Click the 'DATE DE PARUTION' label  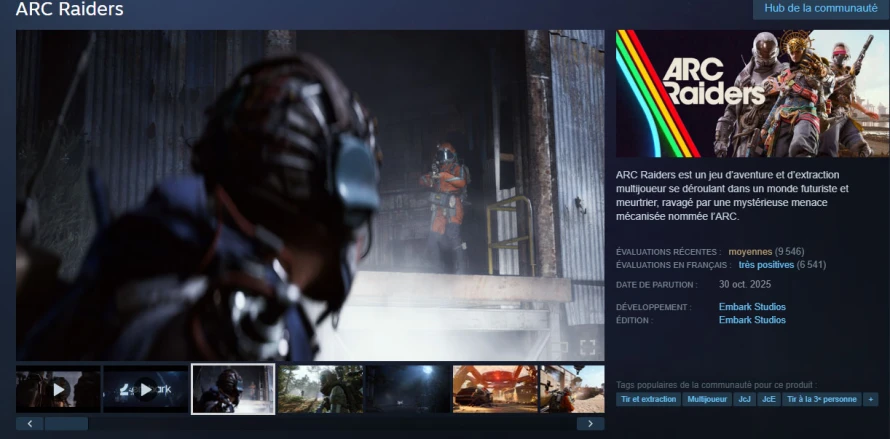(x=657, y=285)
